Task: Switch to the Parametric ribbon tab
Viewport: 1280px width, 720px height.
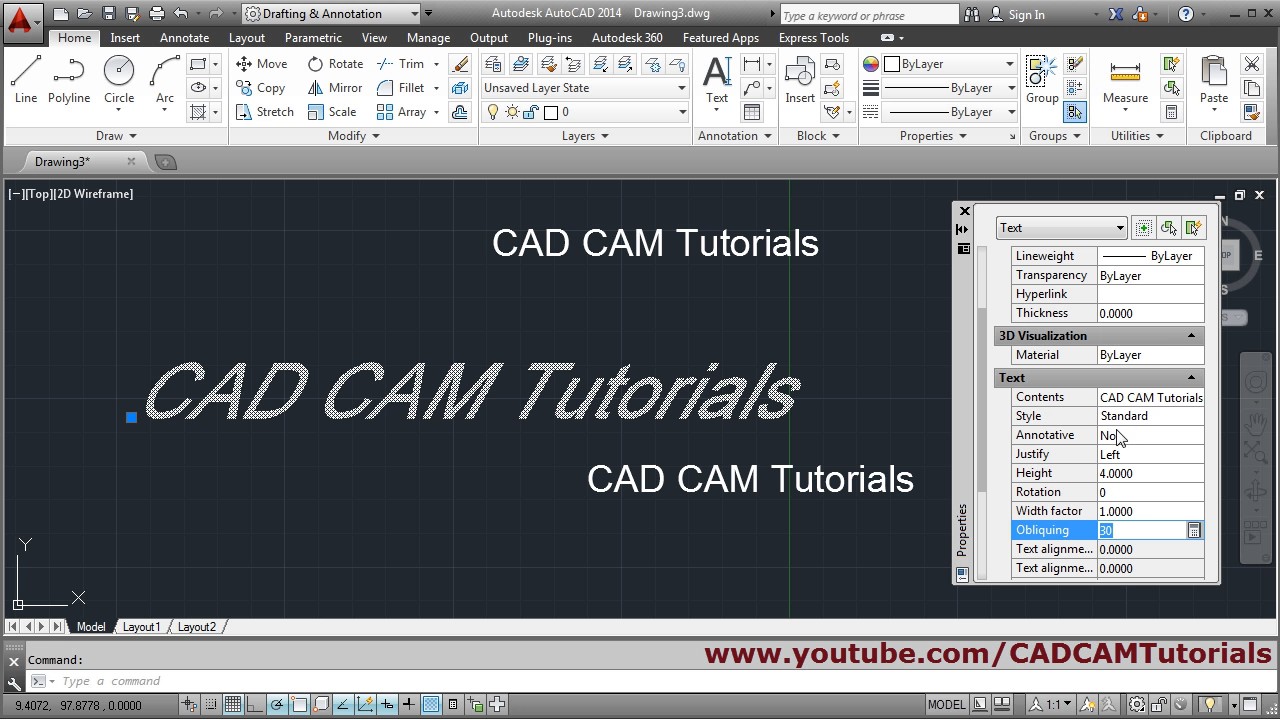Action: pos(313,38)
